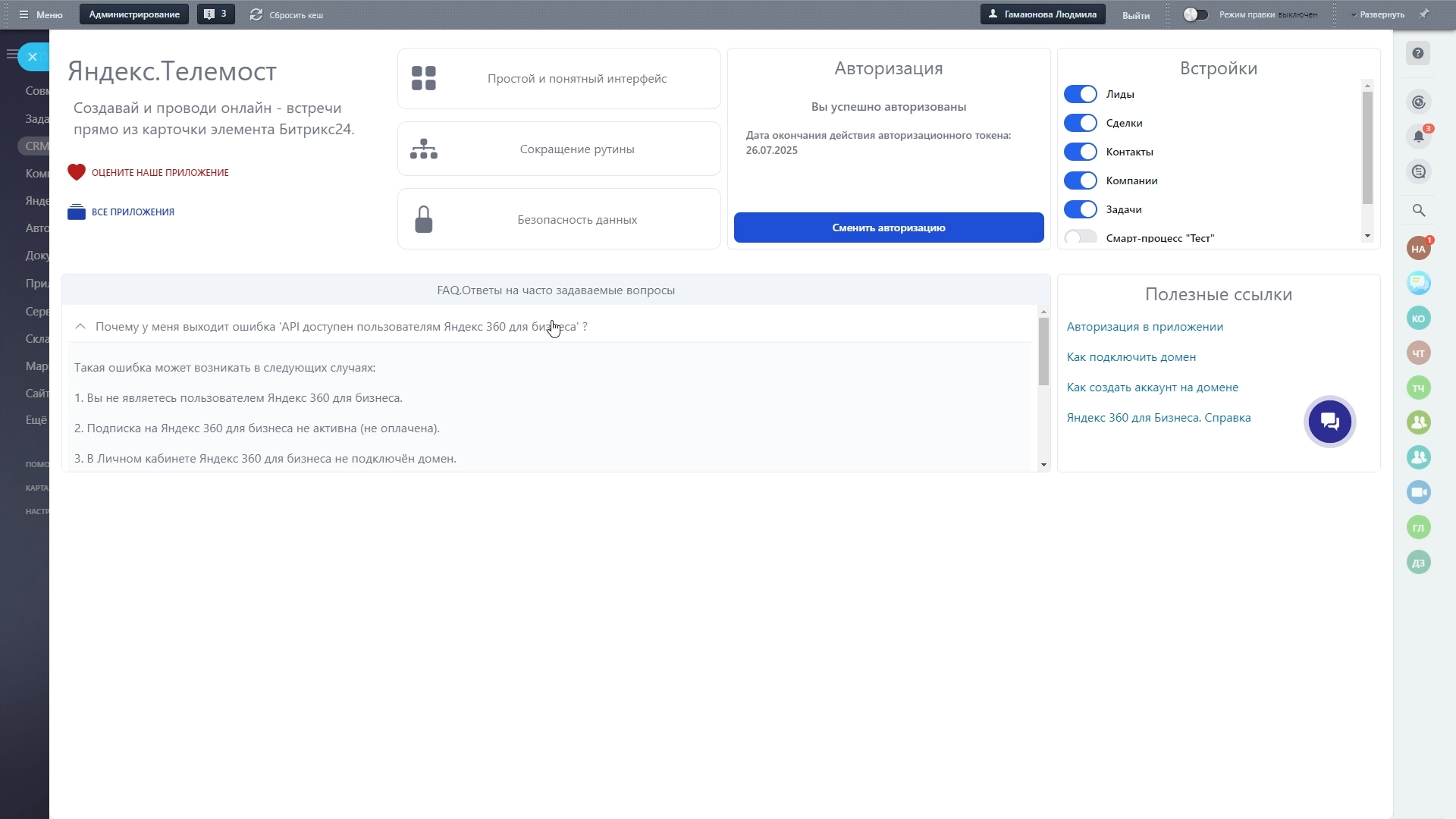This screenshot has width=1456, height=819.
Task: Open the Как подключить домен link
Action: coord(1131,357)
